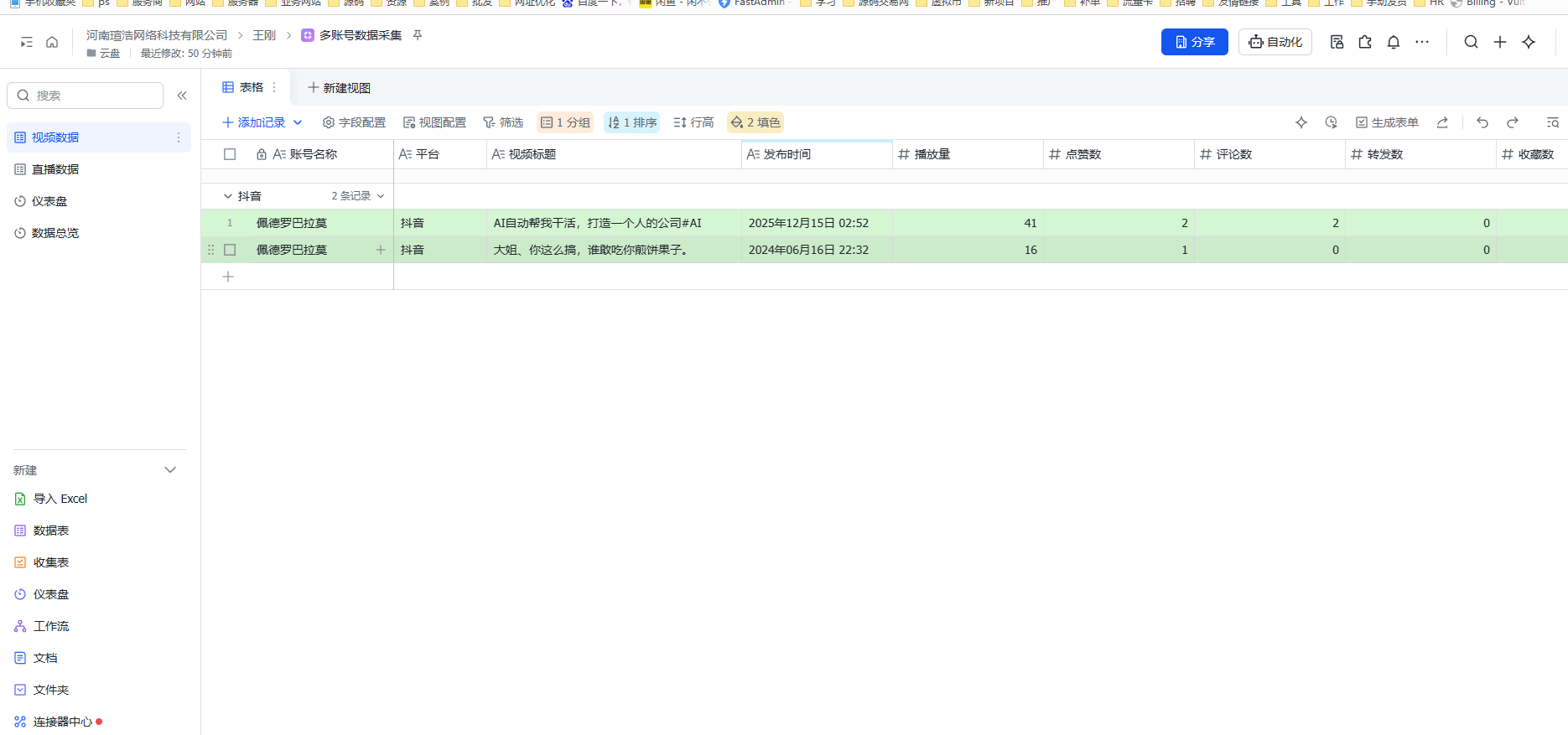The height and width of the screenshot is (735, 1568).
Task: Open 筛选 filter options
Action: click(x=503, y=122)
